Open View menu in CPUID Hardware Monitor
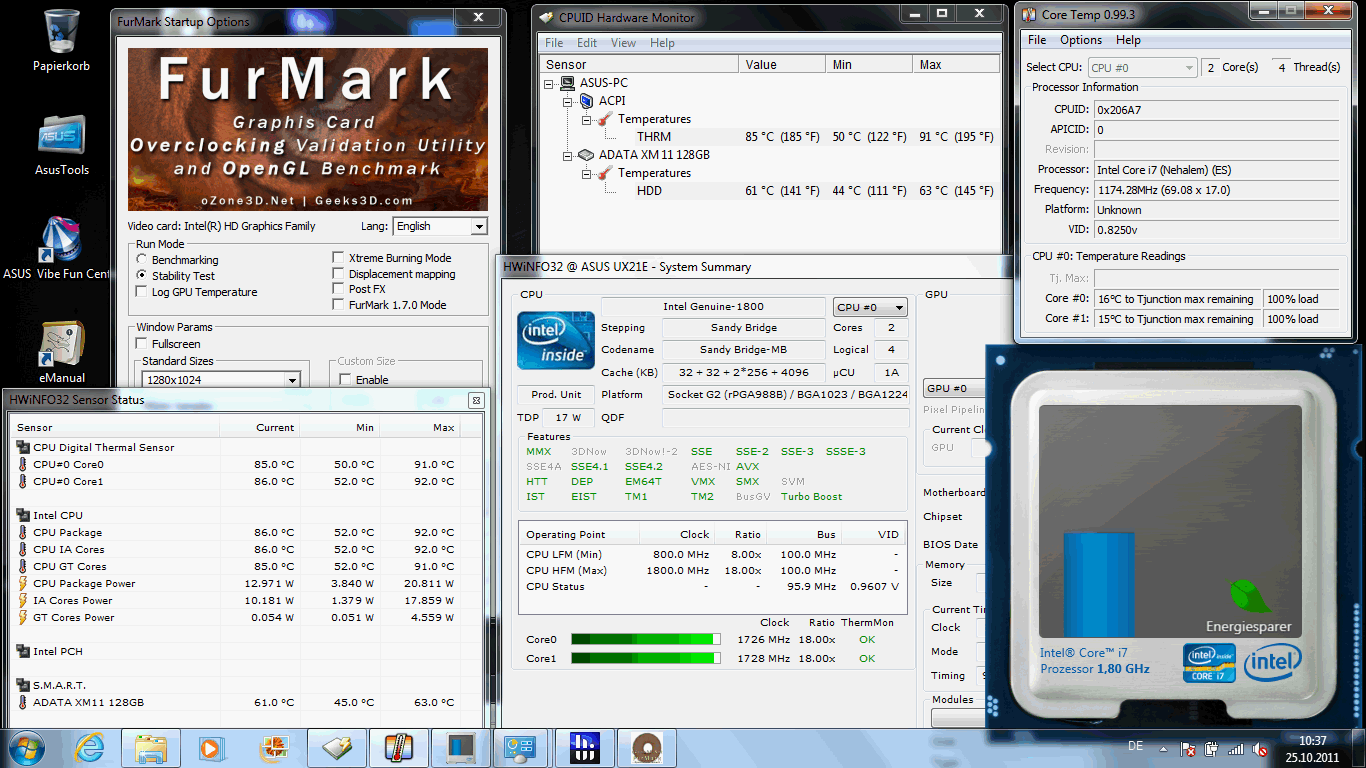The width and height of the screenshot is (1366, 768). tap(623, 43)
